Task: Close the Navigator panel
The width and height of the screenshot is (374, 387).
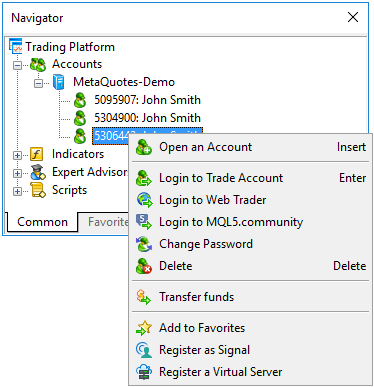Action: tap(353, 17)
